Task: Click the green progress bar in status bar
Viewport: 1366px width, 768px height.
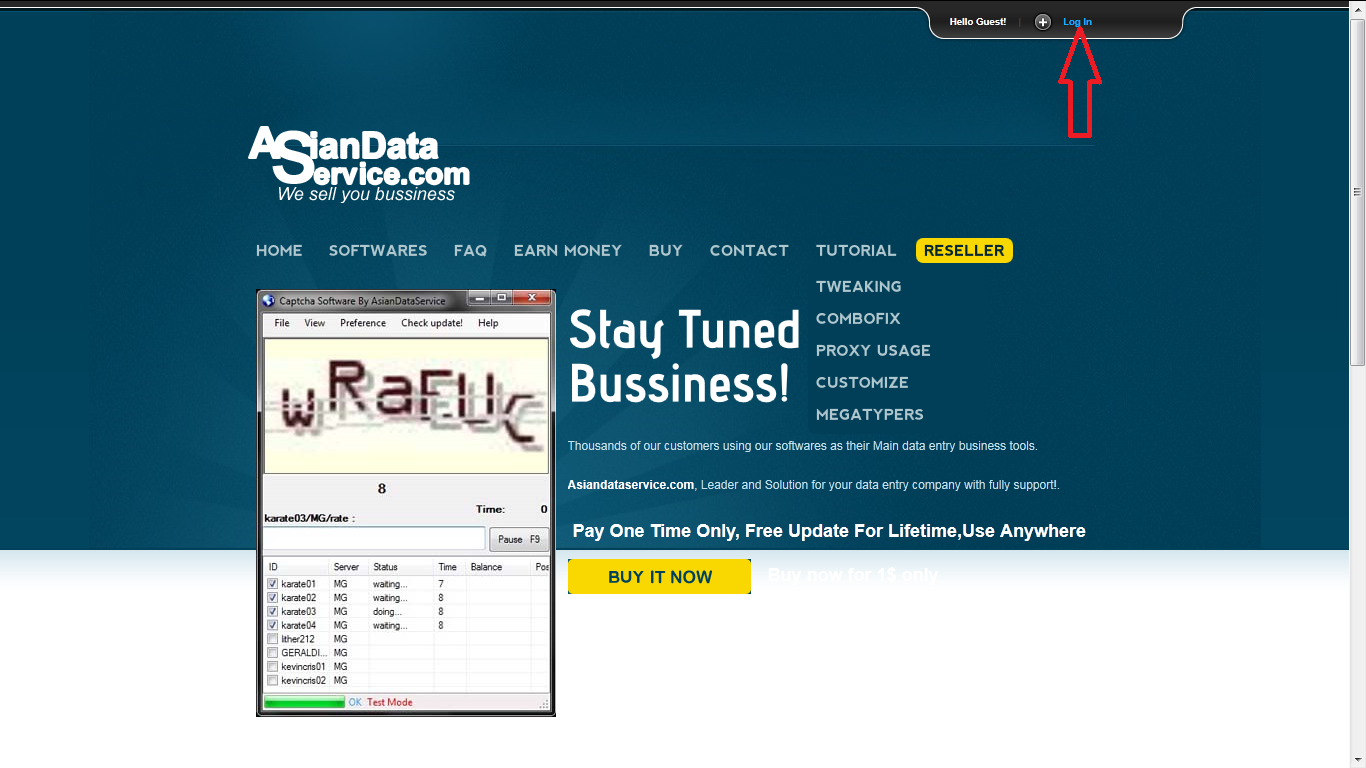Action: click(304, 703)
